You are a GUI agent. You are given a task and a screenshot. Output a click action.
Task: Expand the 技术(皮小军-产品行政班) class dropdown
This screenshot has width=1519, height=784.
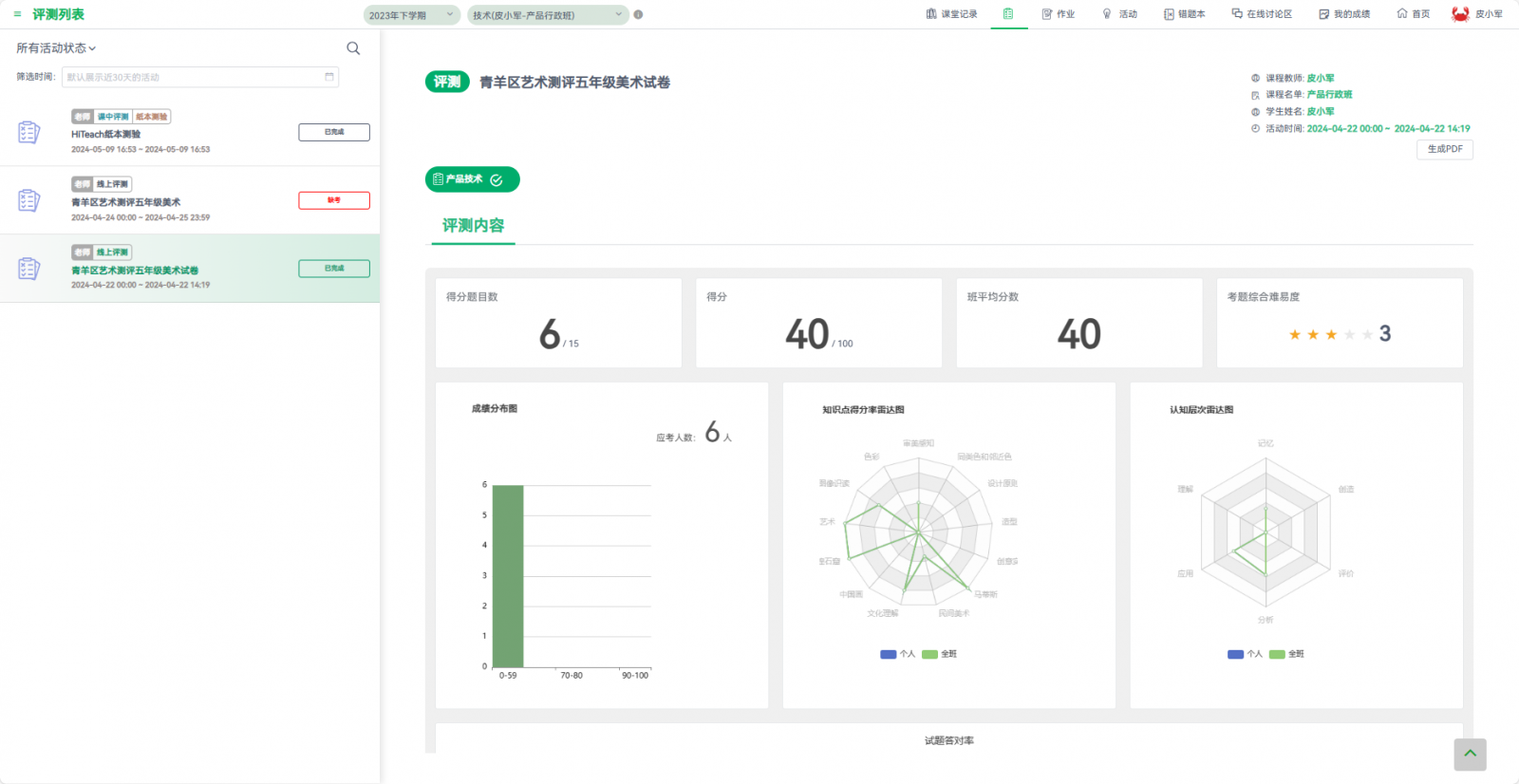pos(547,15)
